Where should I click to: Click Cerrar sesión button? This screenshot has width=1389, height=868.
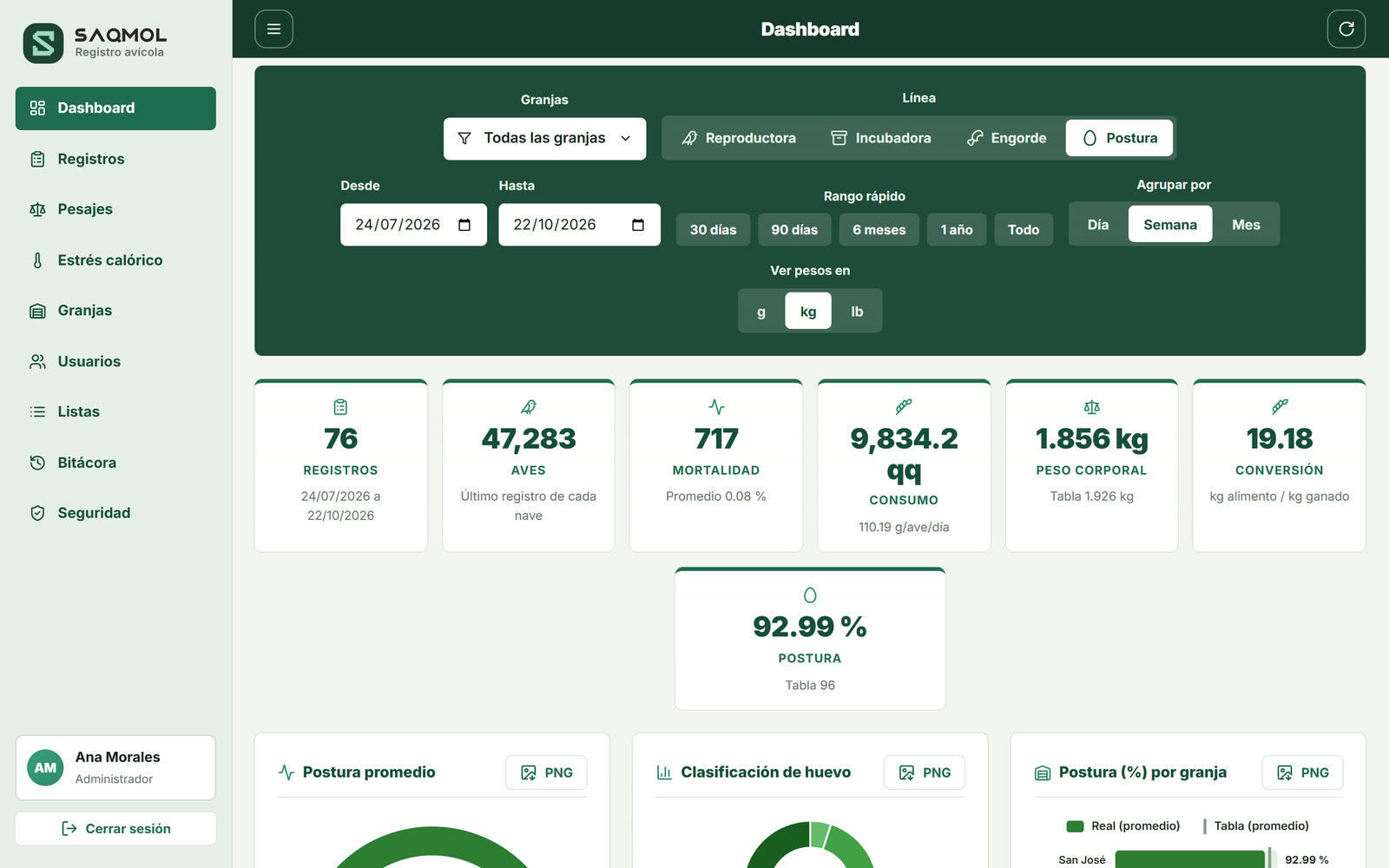pyautogui.click(x=115, y=829)
